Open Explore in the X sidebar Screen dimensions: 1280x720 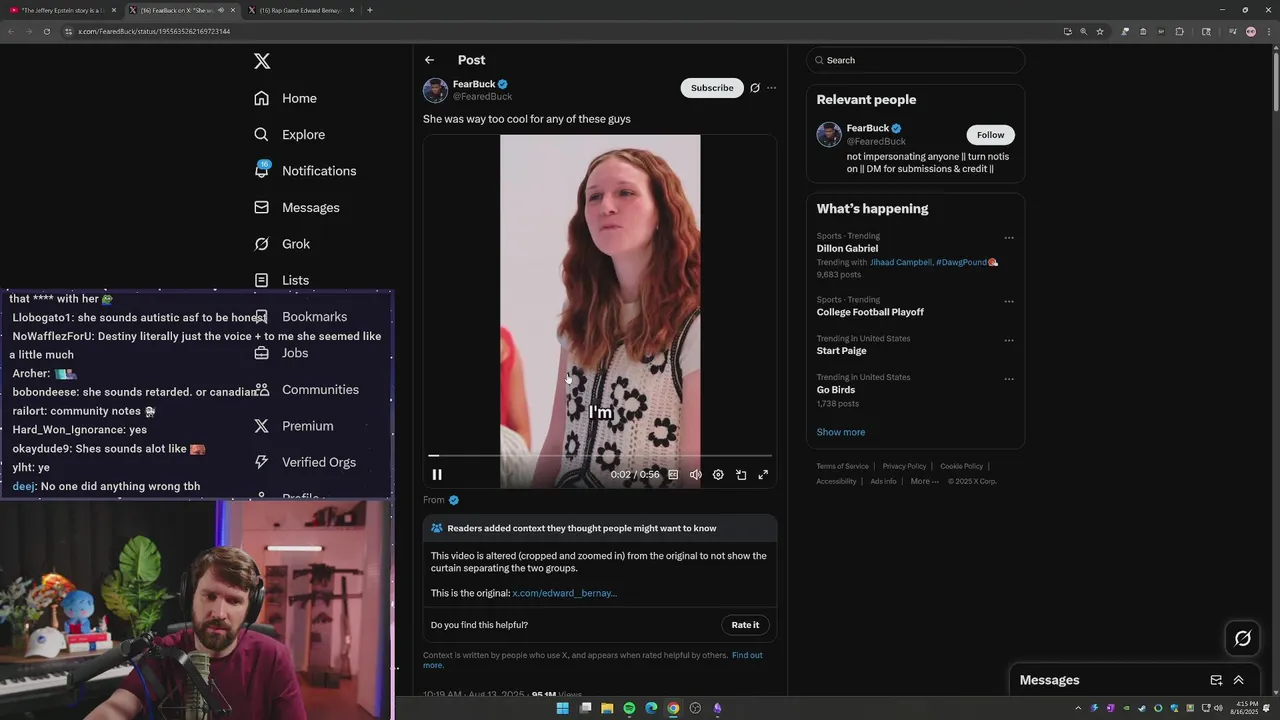pyautogui.click(x=290, y=135)
